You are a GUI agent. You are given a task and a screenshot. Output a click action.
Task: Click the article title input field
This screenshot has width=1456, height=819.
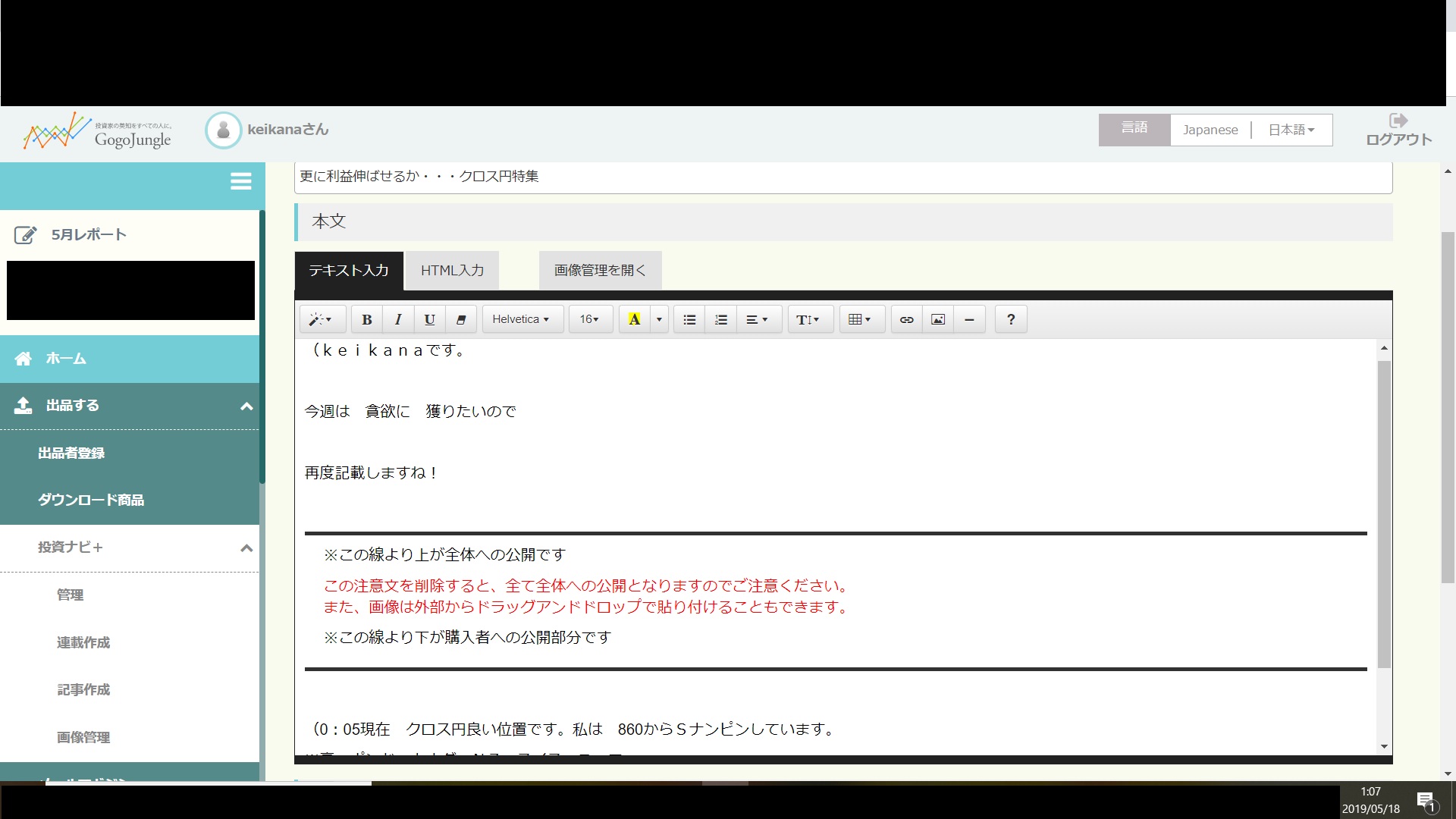[842, 177]
